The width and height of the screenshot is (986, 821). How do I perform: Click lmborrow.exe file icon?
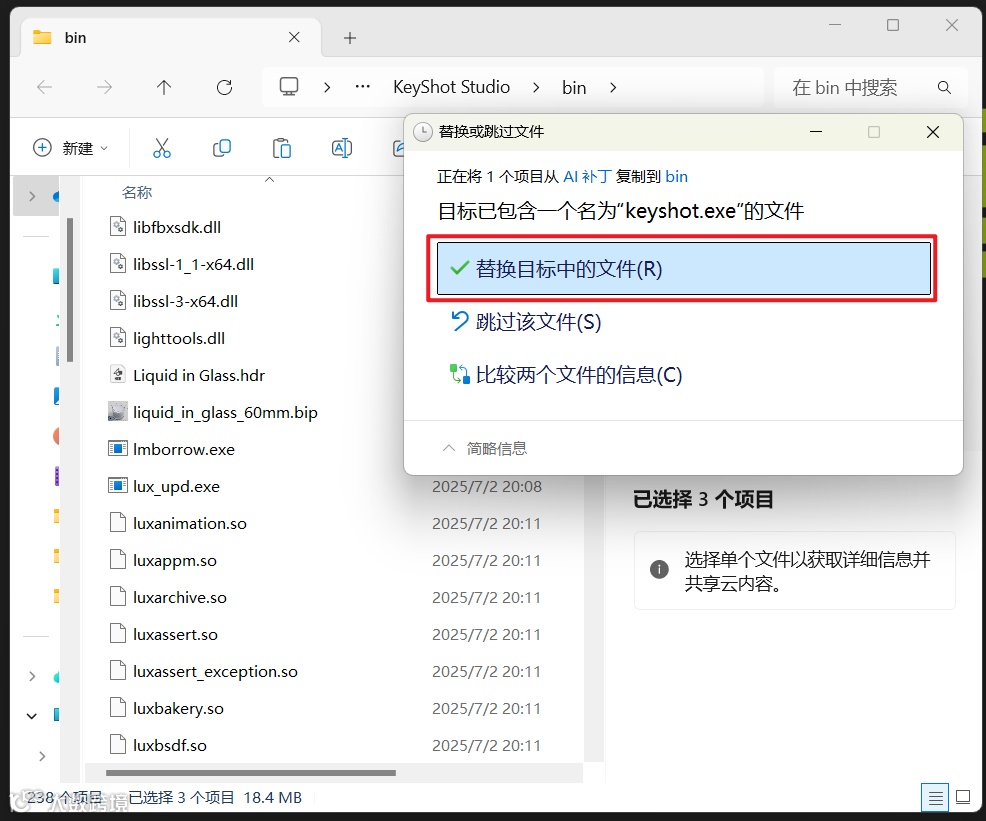point(118,449)
